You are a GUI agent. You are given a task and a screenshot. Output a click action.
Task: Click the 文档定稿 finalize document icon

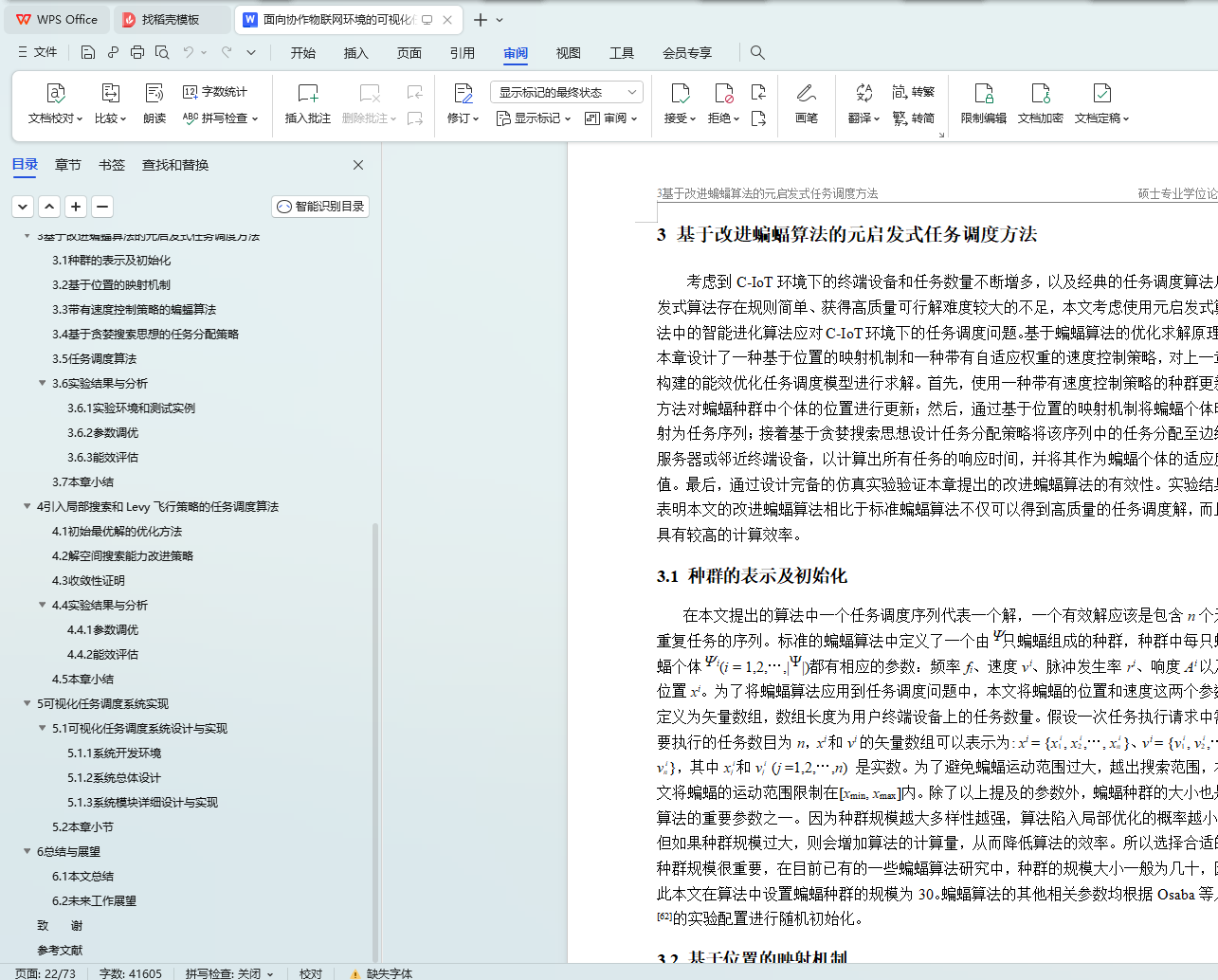click(x=1101, y=93)
